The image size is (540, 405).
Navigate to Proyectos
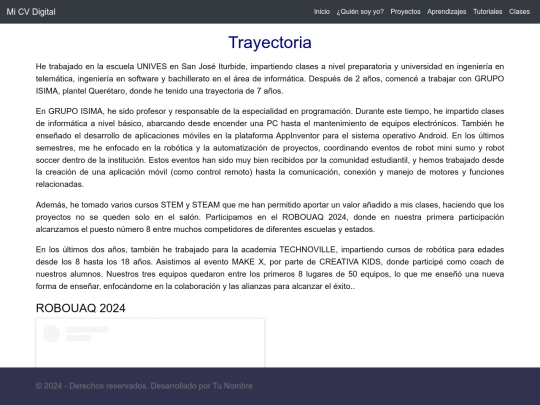coord(405,12)
